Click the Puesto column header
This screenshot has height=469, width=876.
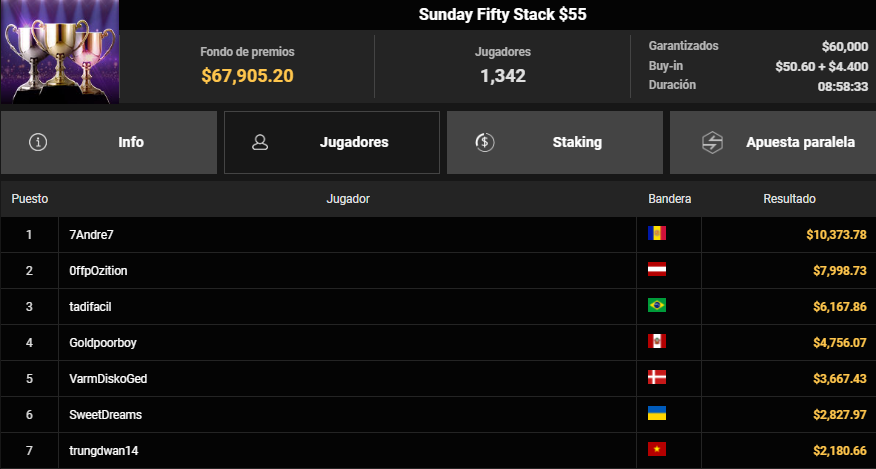(30, 199)
